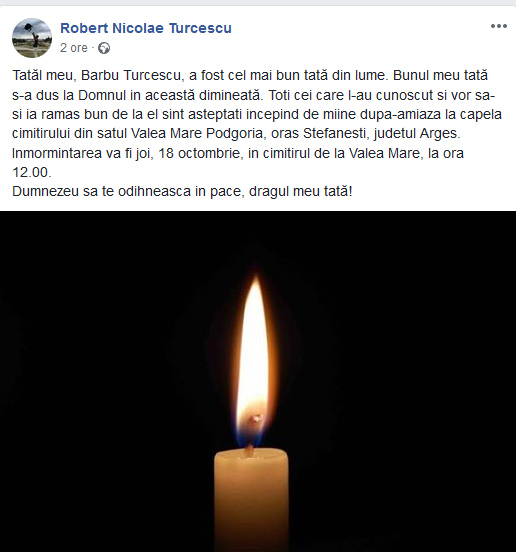Open the post options three-dots menu
The height and width of the screenshot is (552, 516).
pos(499,26)
